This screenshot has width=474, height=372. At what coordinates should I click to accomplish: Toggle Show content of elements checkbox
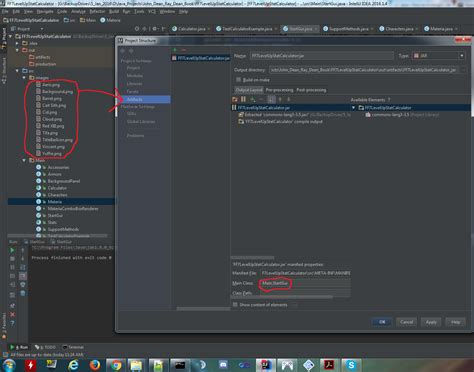(x=235, y=305)
